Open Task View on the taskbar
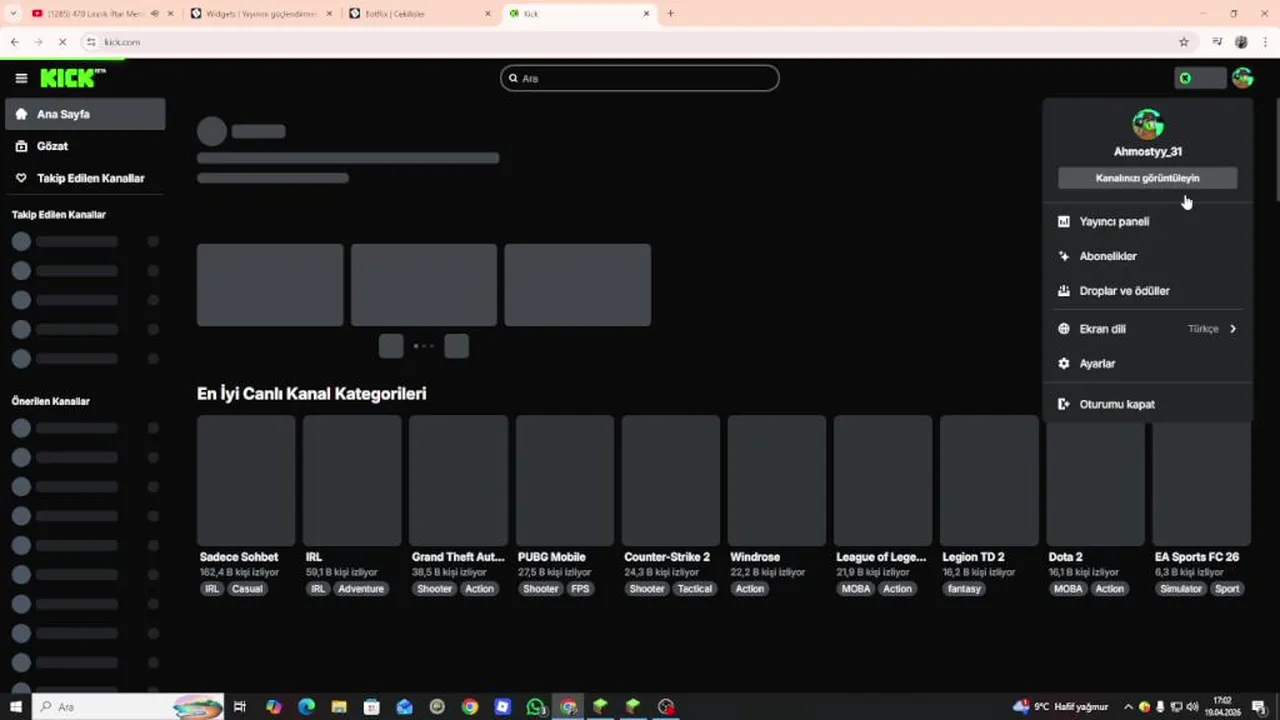Viewport: 1280px width, 720px height. click(x=240, y=707)
